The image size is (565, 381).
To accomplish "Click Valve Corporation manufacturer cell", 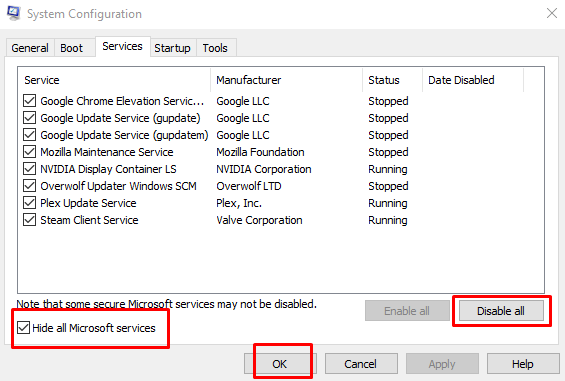I will tap(259, 220).
